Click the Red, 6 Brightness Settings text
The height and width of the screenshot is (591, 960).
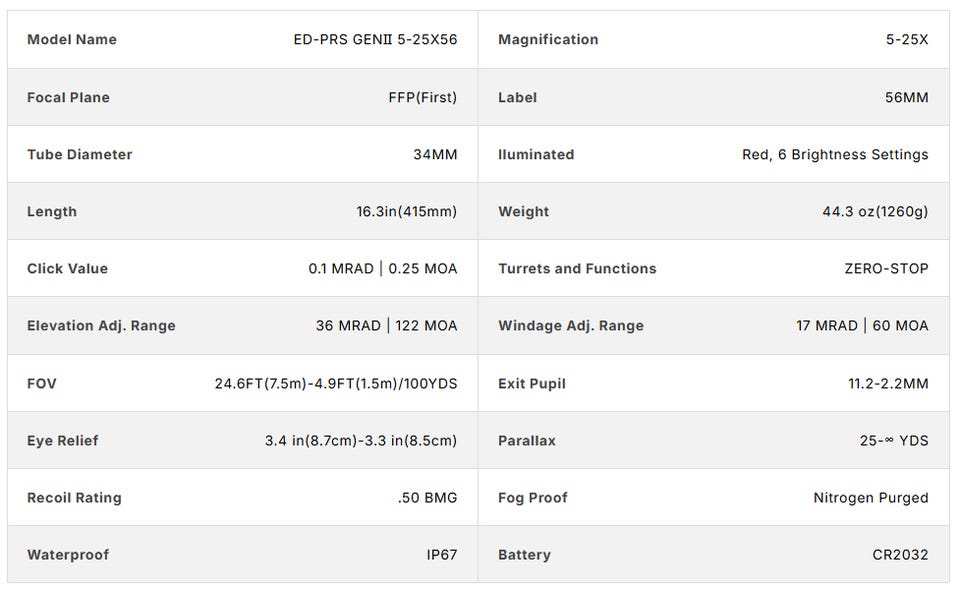click(x=835, y=154)
